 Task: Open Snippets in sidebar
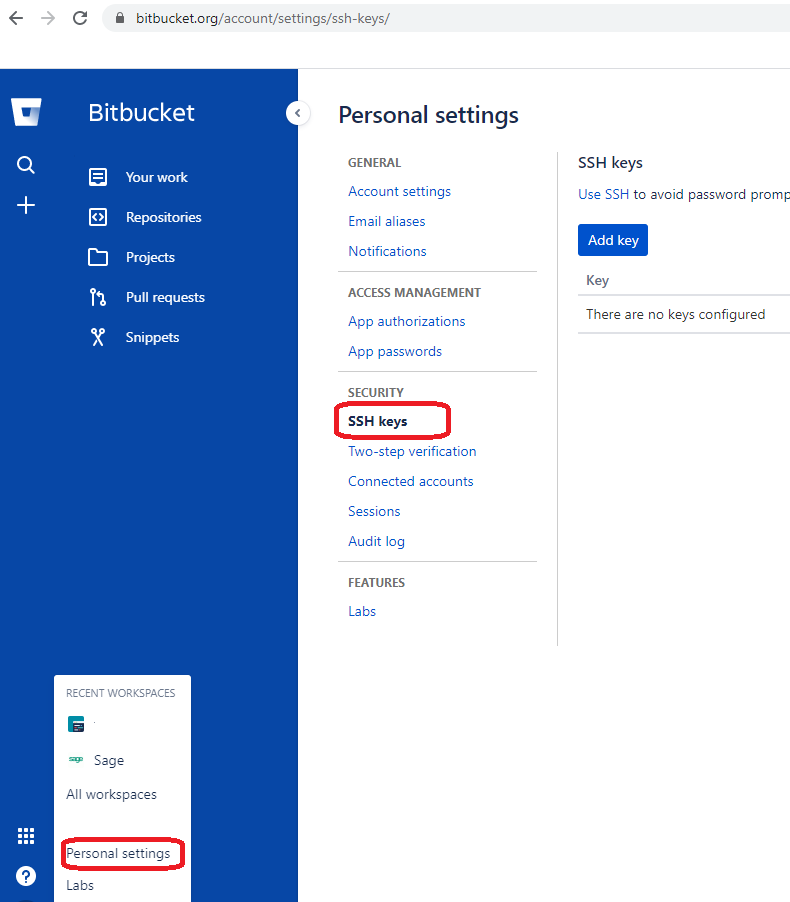coord(152,337)
